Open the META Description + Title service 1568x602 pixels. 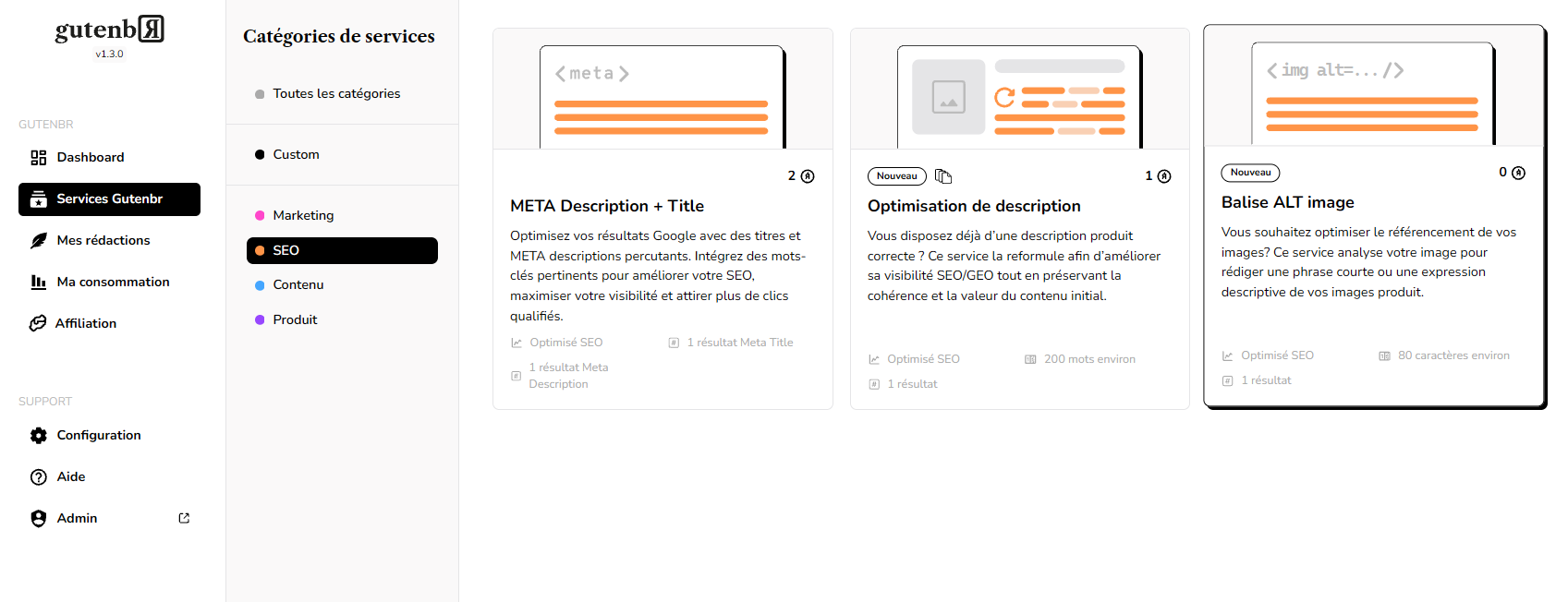[607, 206]
